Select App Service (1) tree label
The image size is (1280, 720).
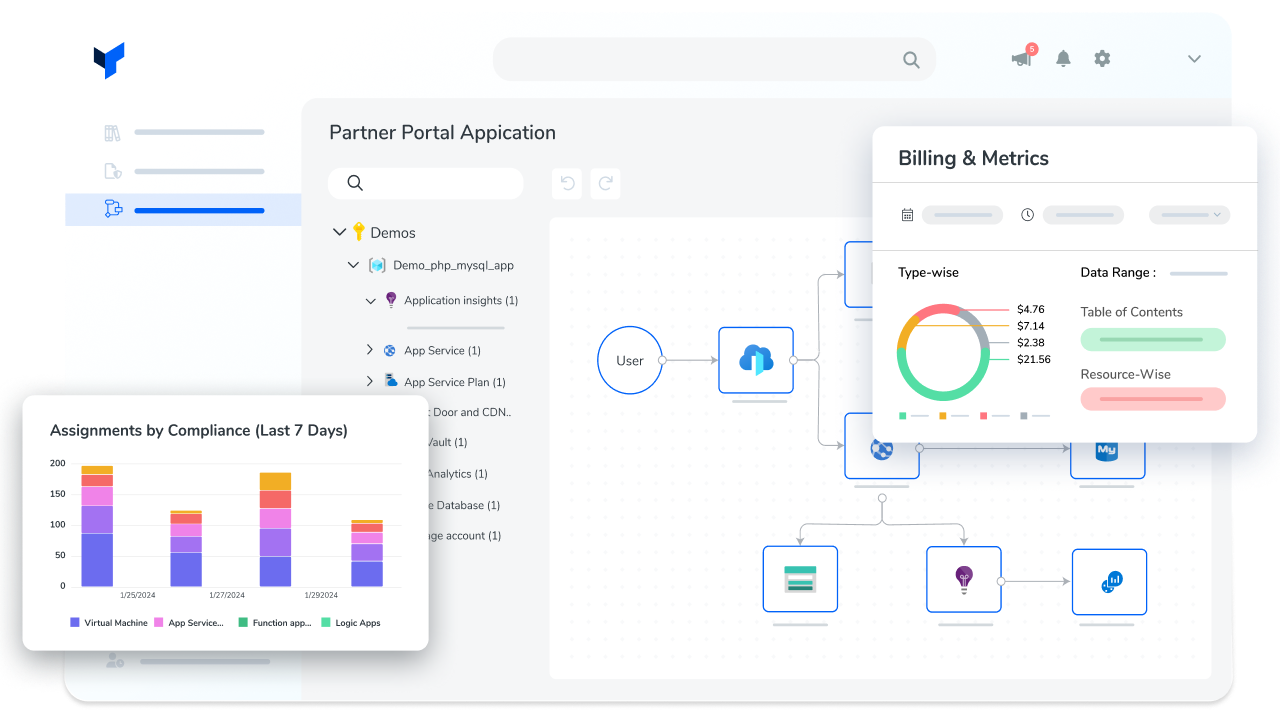(x=442, y=351)
